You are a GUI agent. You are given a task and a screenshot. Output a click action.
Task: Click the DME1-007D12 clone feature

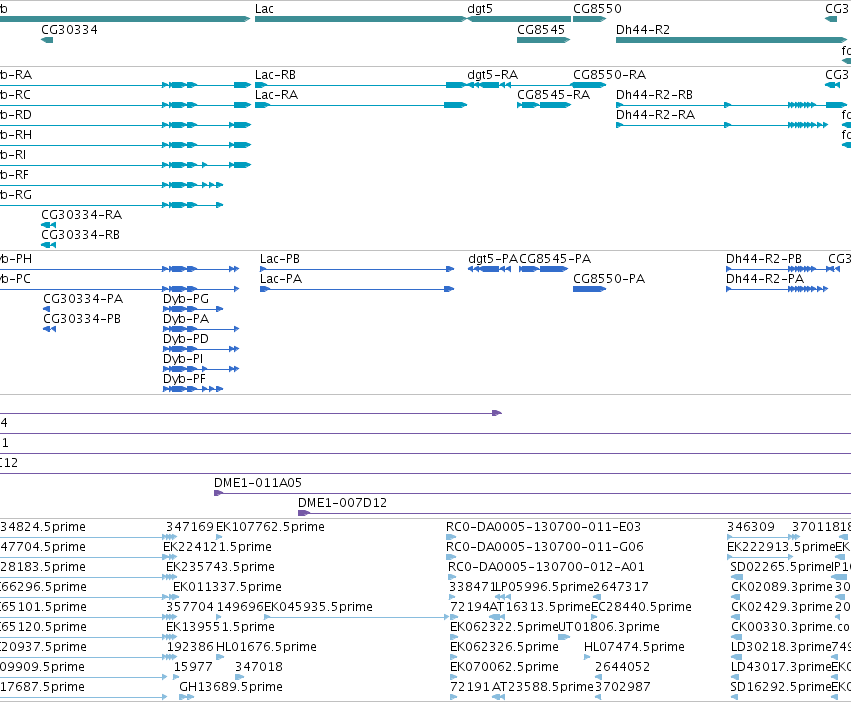pos(575,513)
